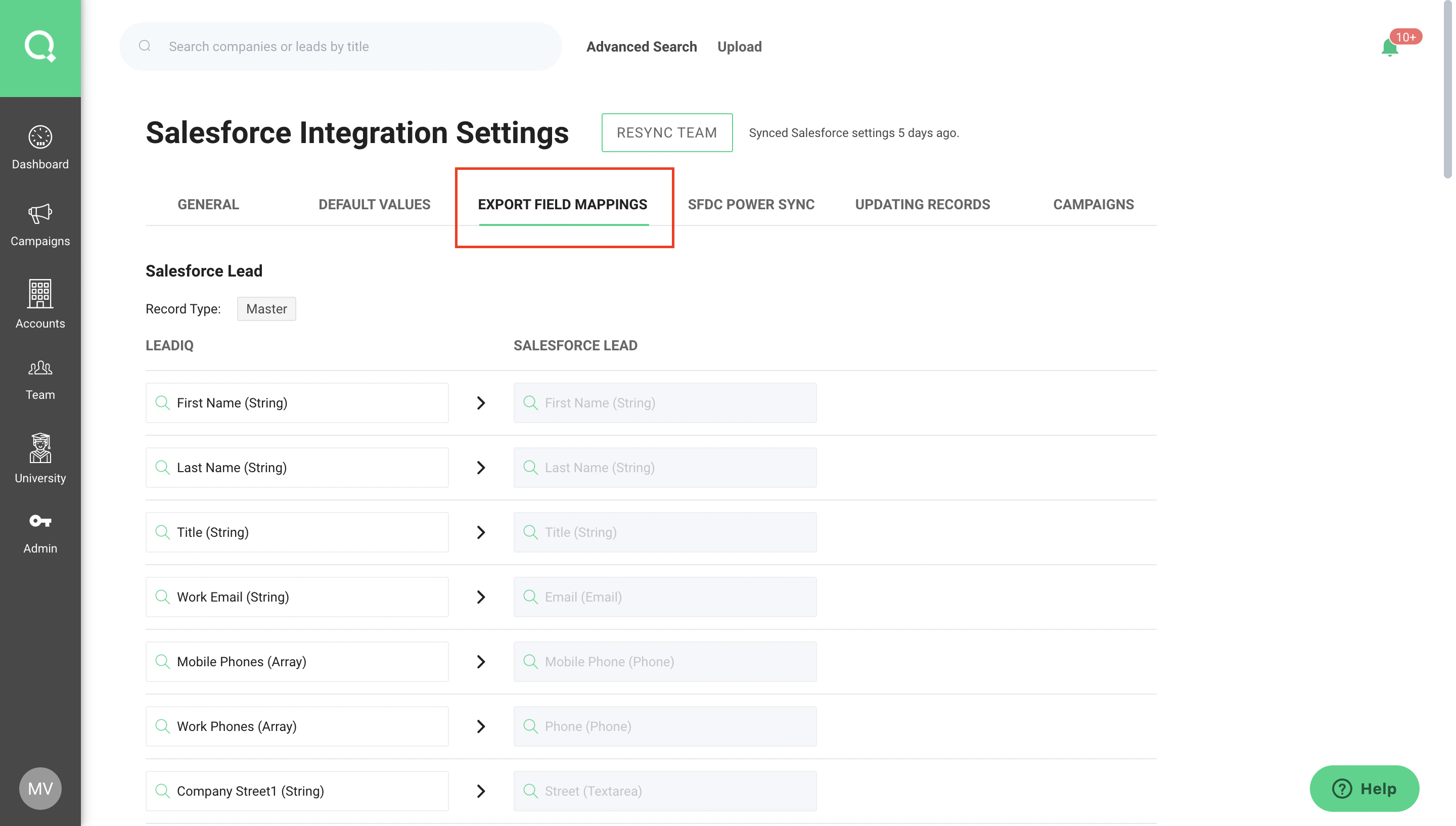Screen dimensions: 1456x826
Task: Click the Resync Team button
Action: pyautogui.click(x=666, y=133)
